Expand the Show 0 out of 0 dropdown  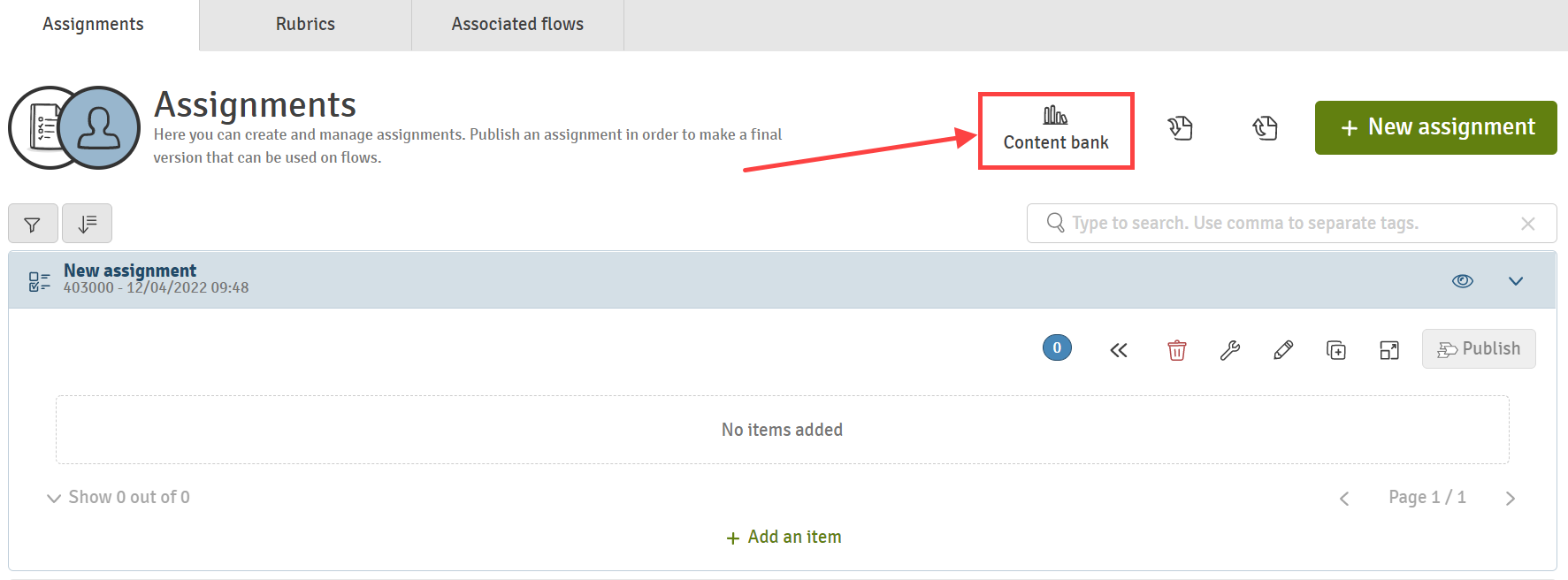pyautogui.click(x=118, y=497)
